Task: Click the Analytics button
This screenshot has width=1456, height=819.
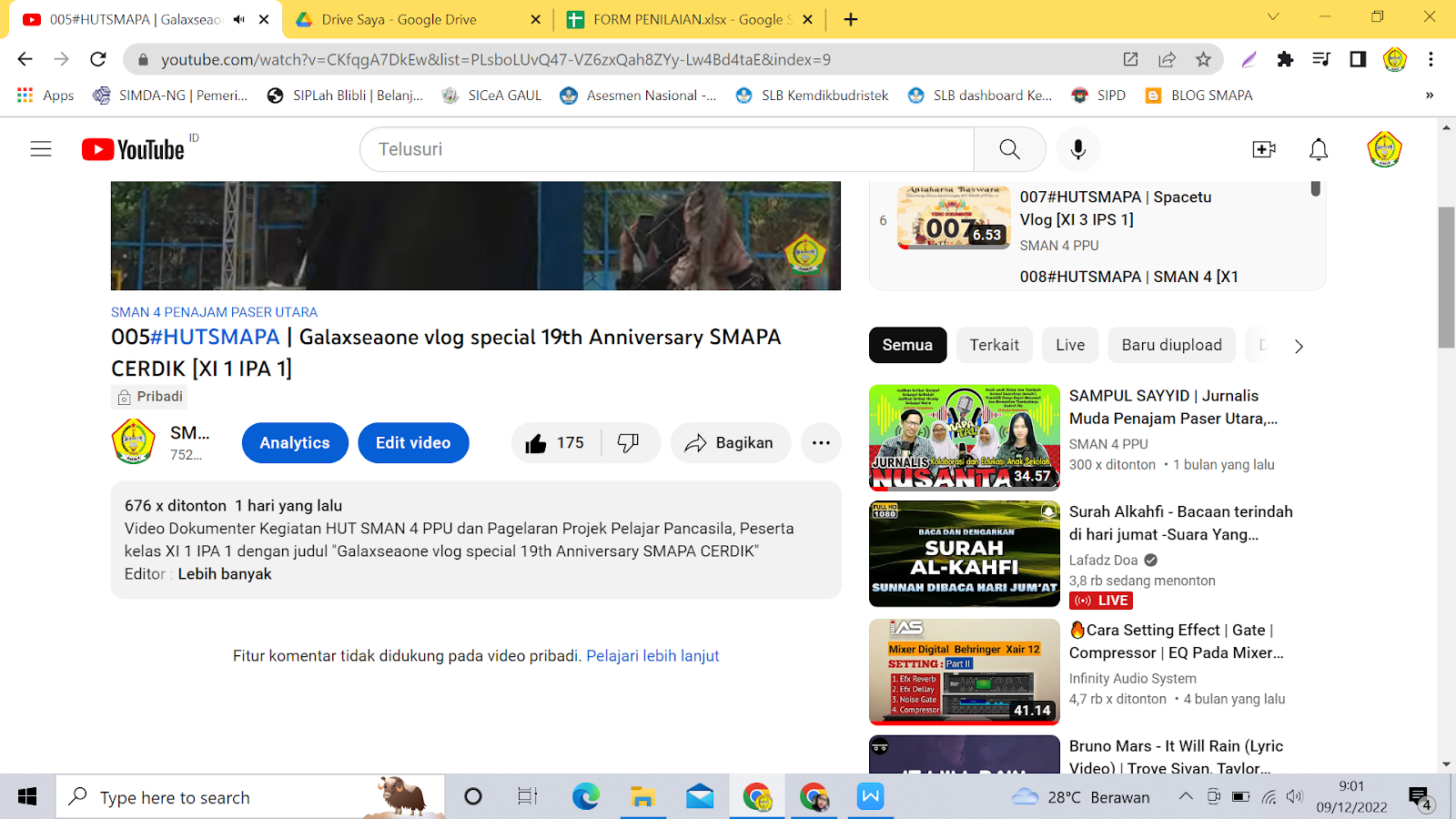Action: (x=295, y=443)
